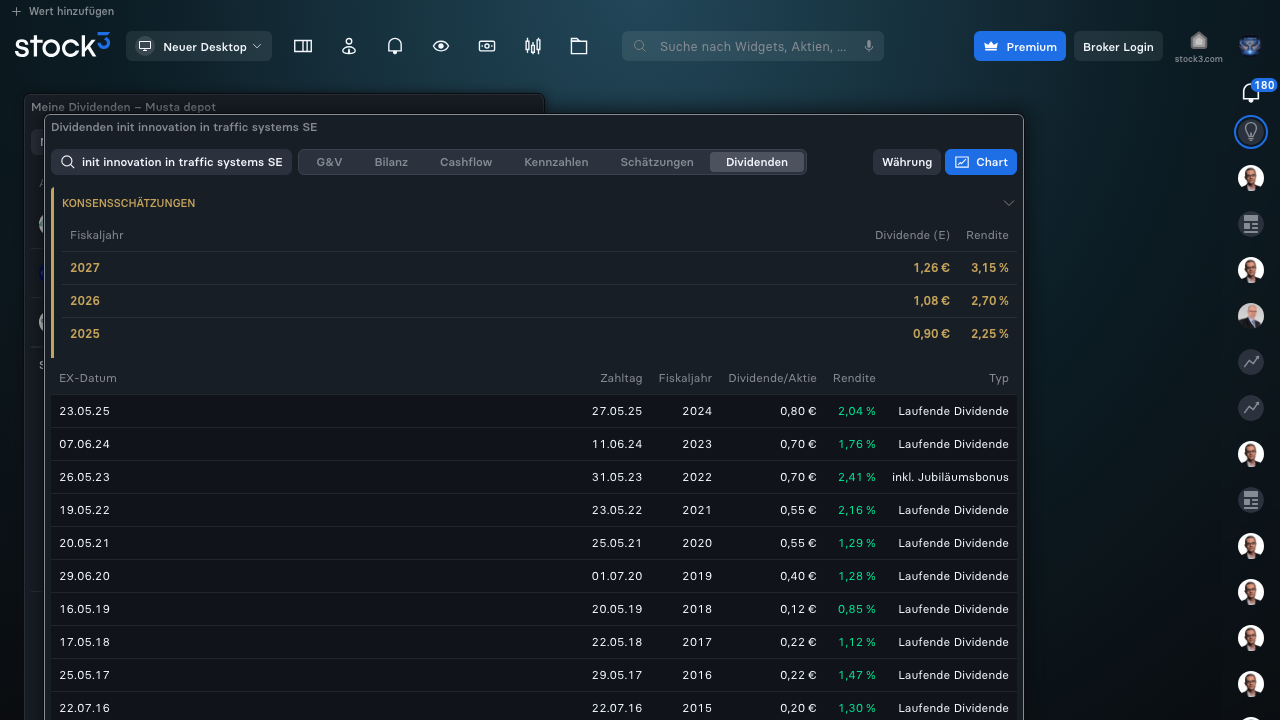Select the Kennzahlen tab
The width and height of the screenshot is (1280, 720).
[x=556, y=162]
